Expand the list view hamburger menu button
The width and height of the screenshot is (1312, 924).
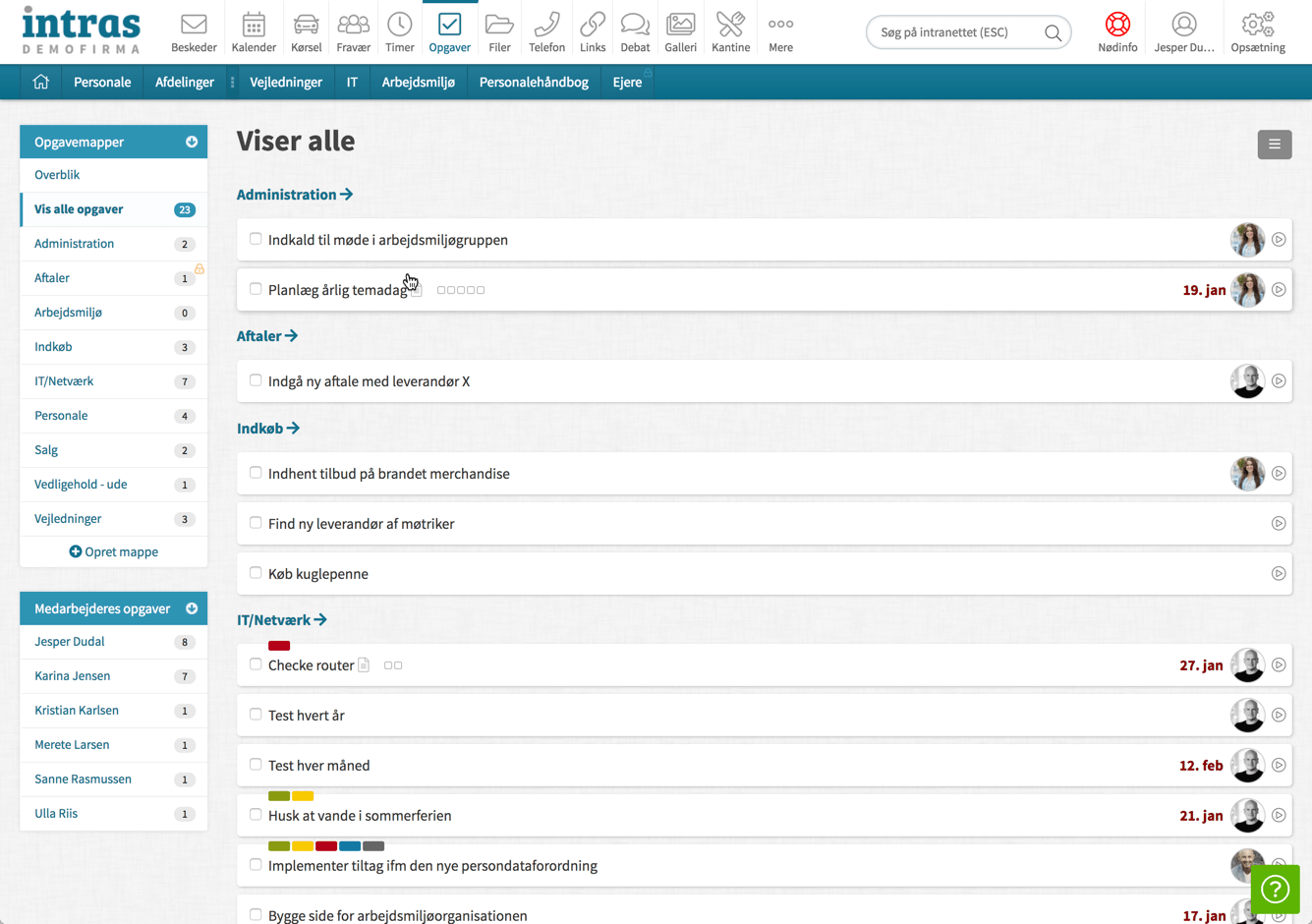1274,144
